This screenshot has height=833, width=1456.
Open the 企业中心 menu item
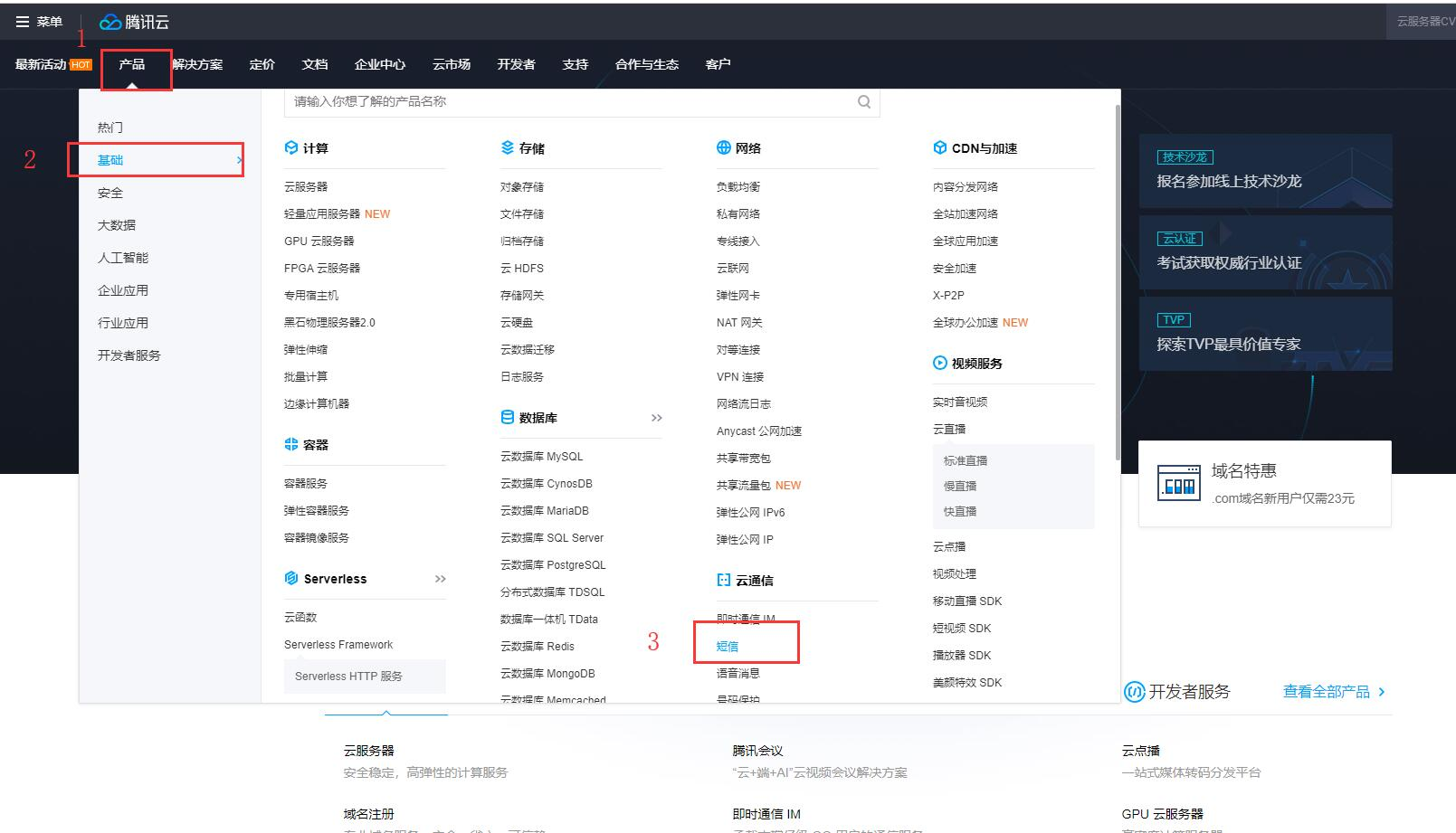380,64
